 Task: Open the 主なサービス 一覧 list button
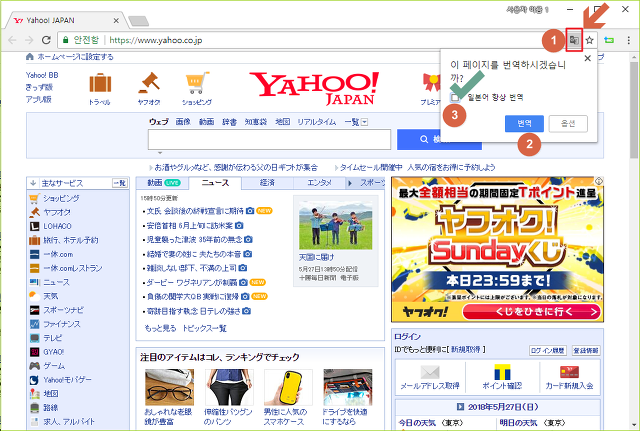tap(120, 183)
